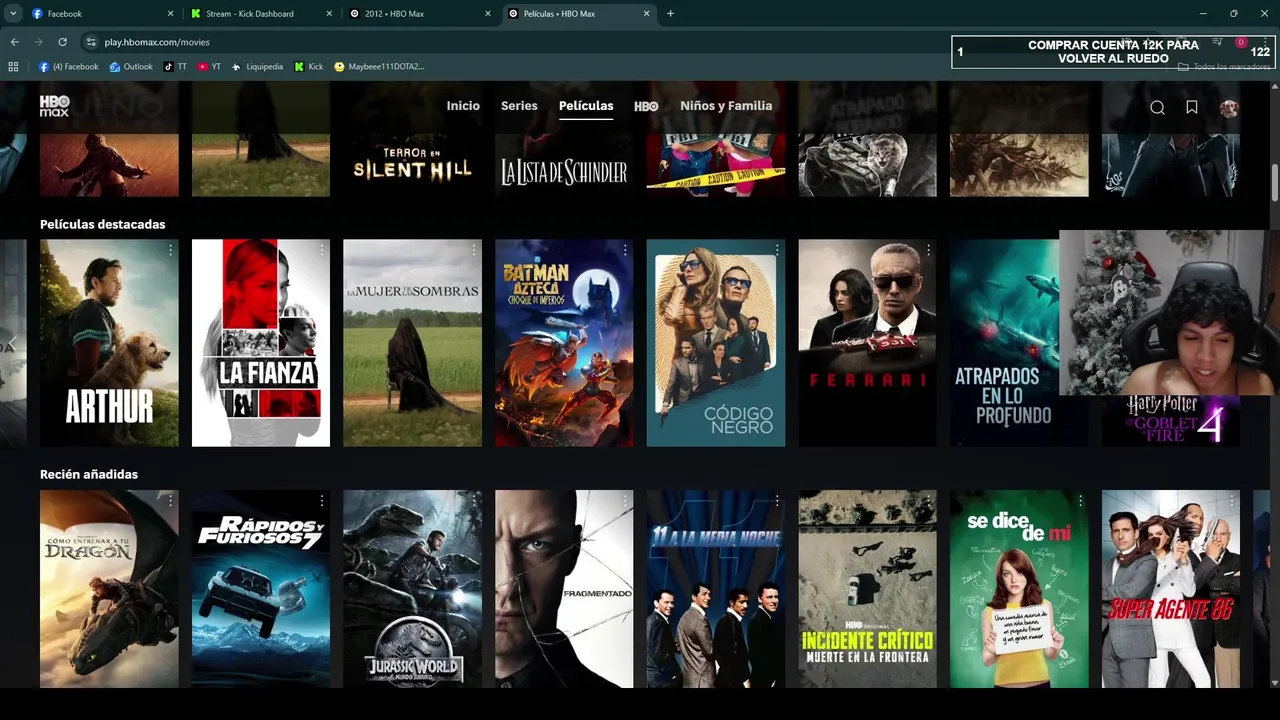
Task: Open options menu on Jurassic World poster
Action: (x=474, y=500)
